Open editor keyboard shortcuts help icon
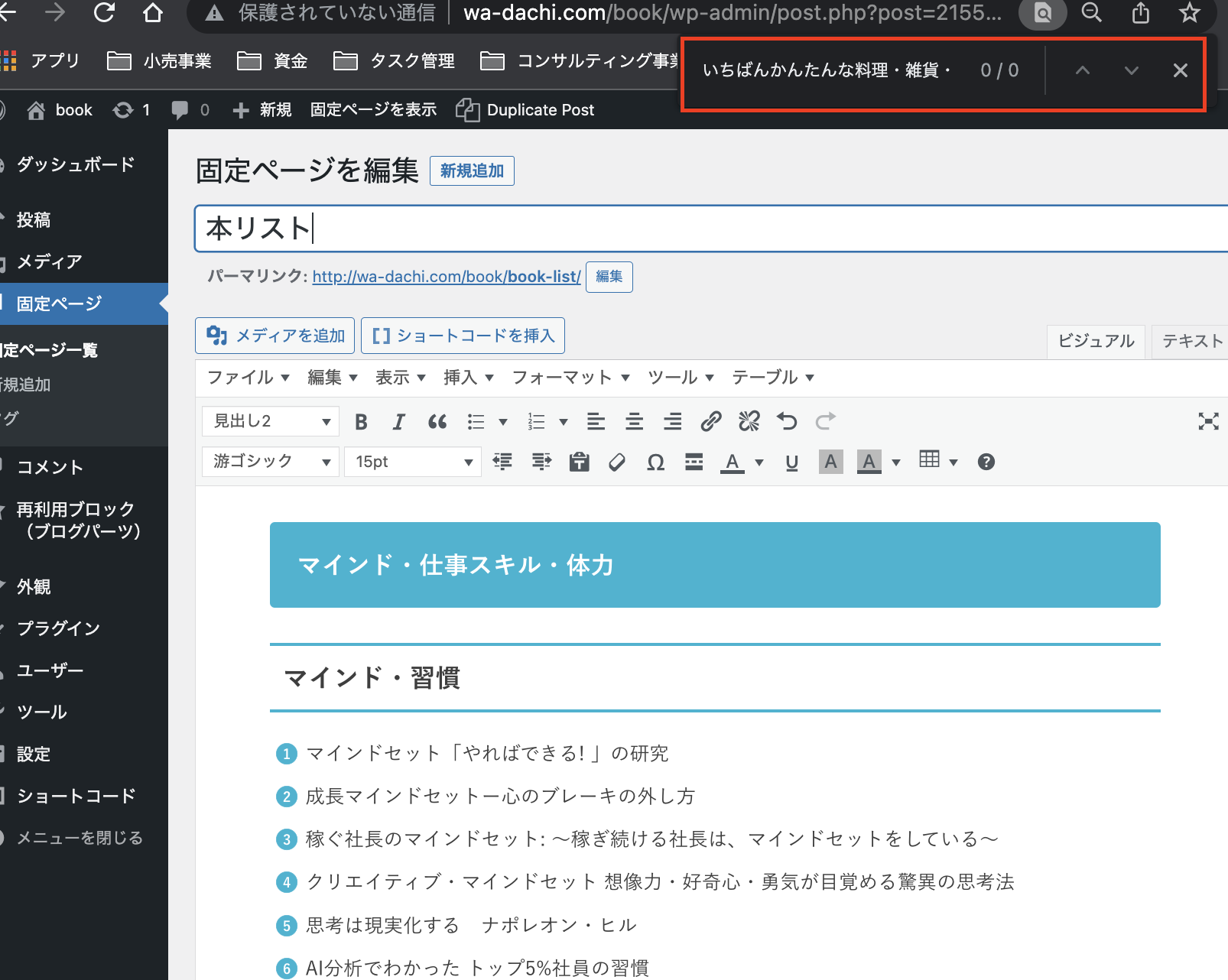The image size is (1228, 980). [986, 462]
